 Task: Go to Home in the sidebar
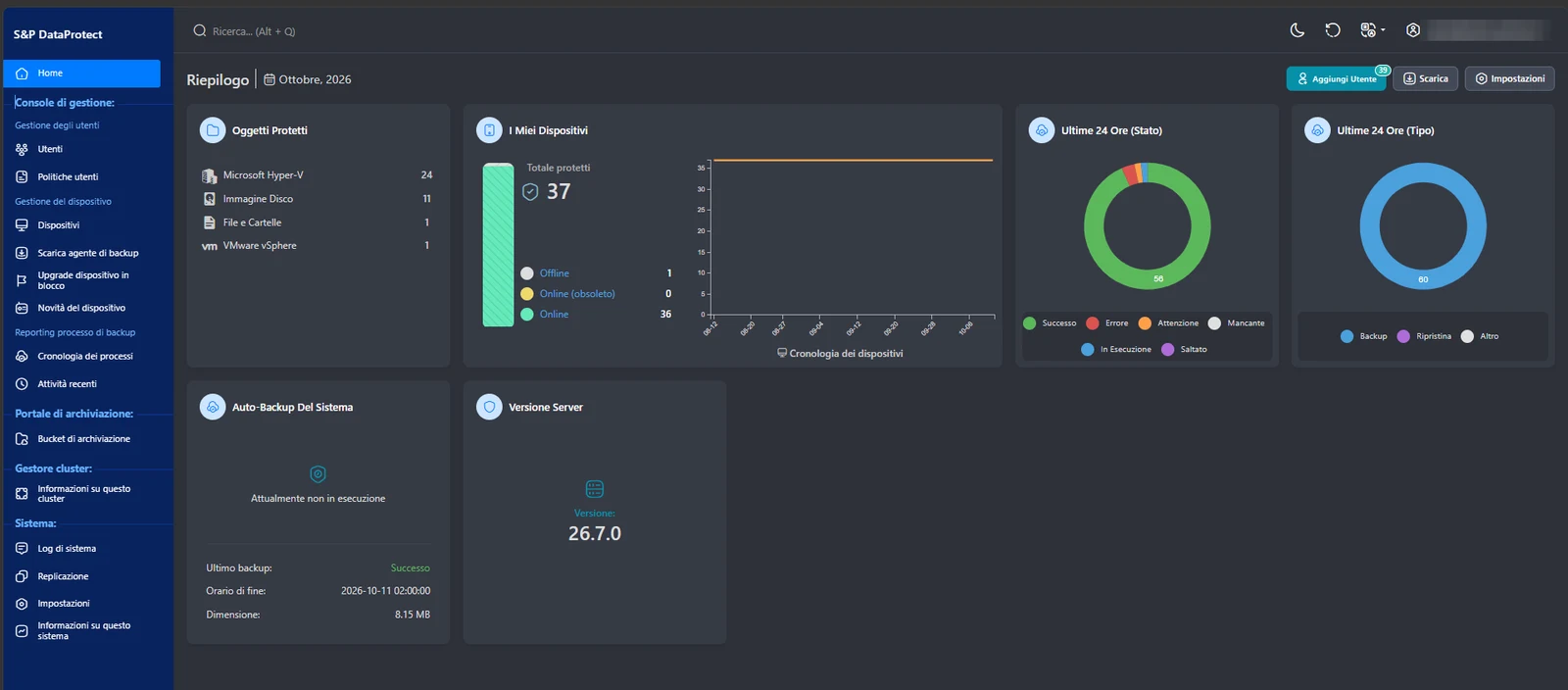pyautogui.click(x=81, y=74)
